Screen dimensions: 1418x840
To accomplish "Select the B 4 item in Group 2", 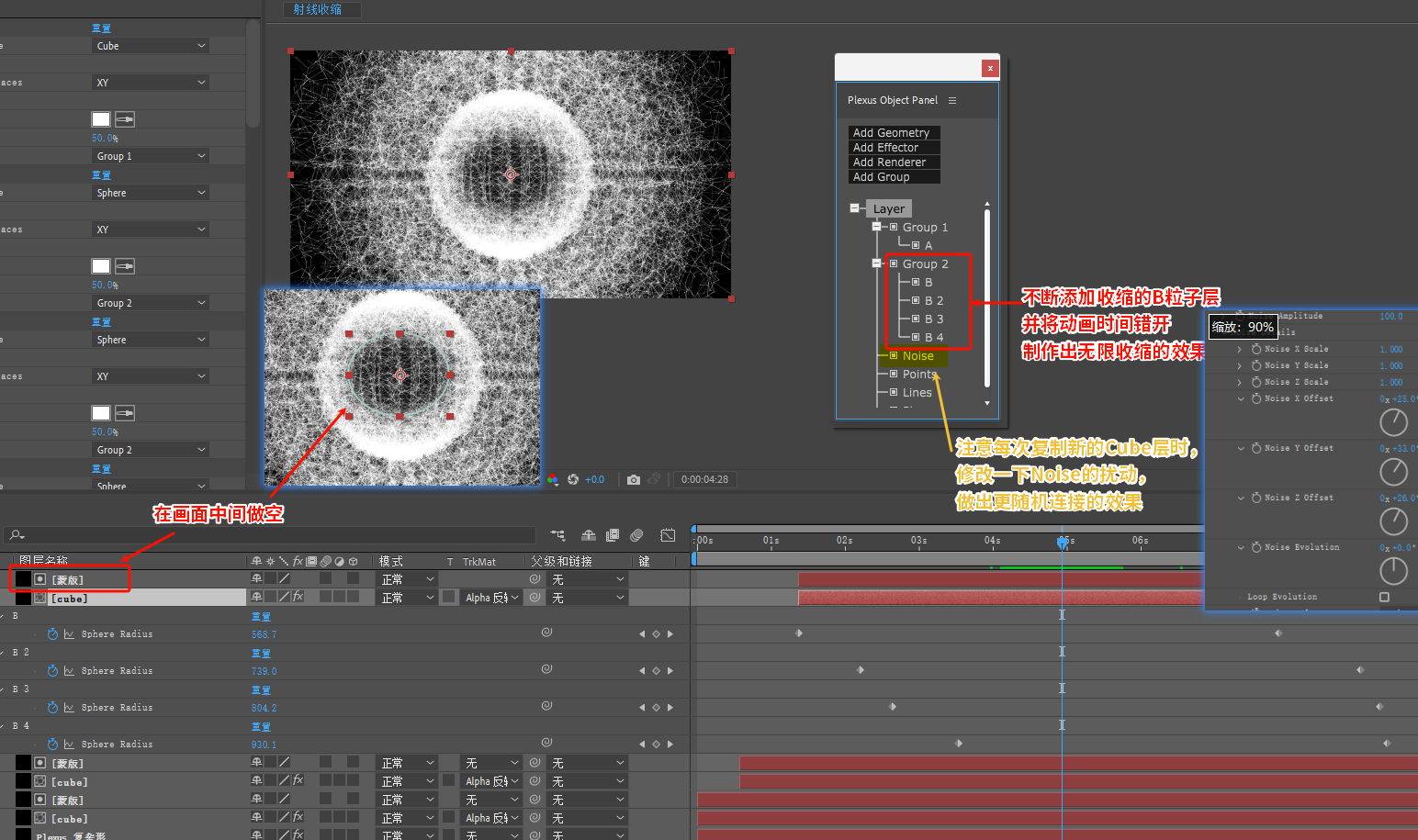I will click(933, 337).
